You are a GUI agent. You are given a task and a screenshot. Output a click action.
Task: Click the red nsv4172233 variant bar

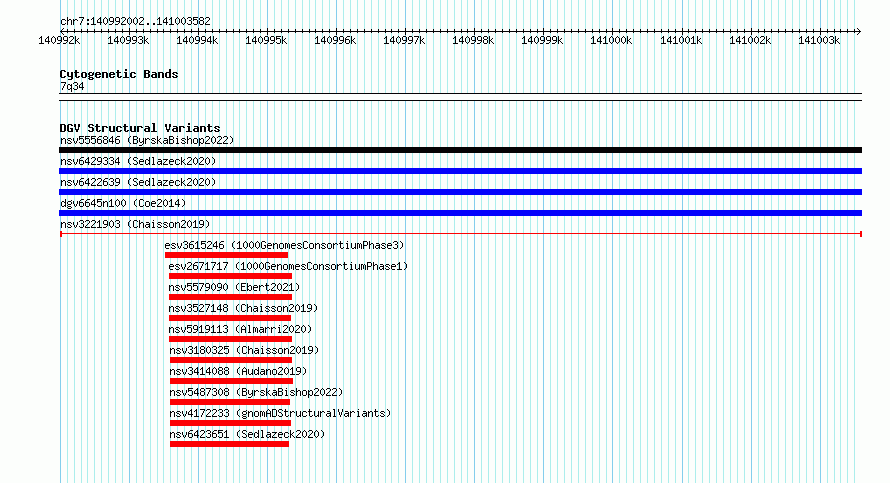[x=230, y=423]
